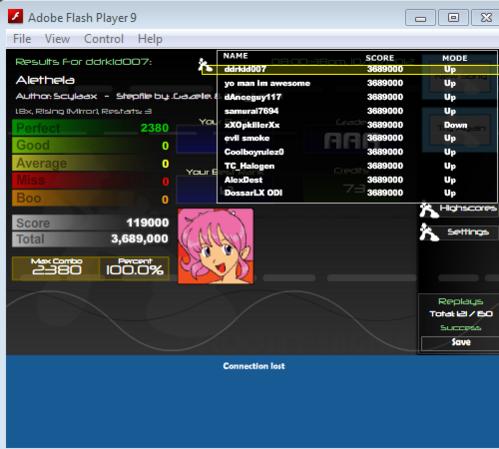
Task: Click the Connection lost message
Action: point(254,366)
